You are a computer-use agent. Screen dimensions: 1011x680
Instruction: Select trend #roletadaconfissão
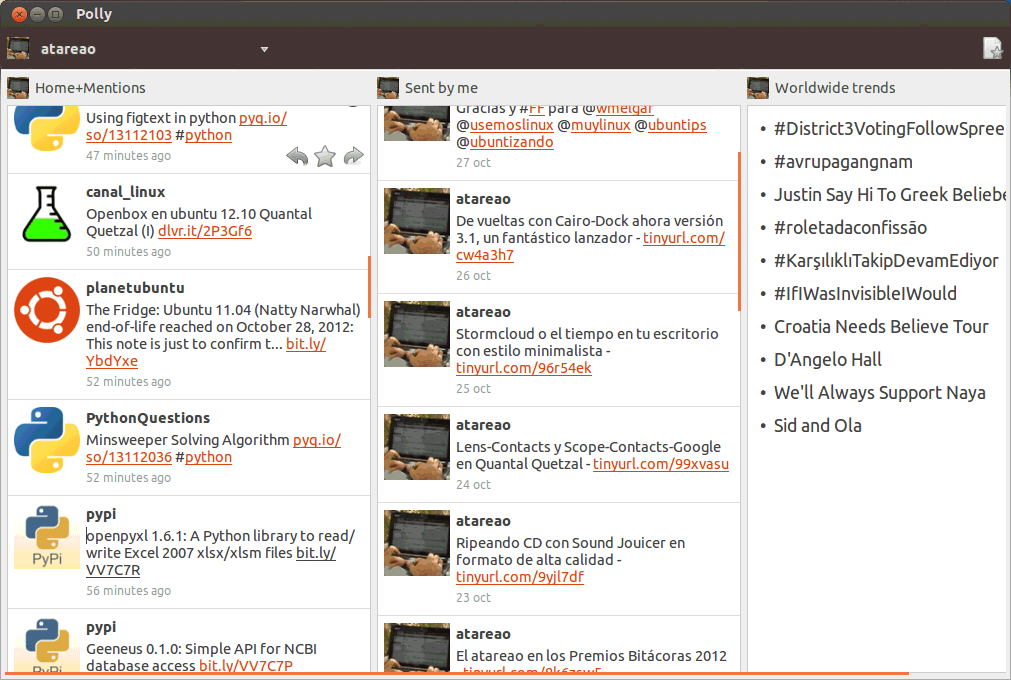[850, 228]
